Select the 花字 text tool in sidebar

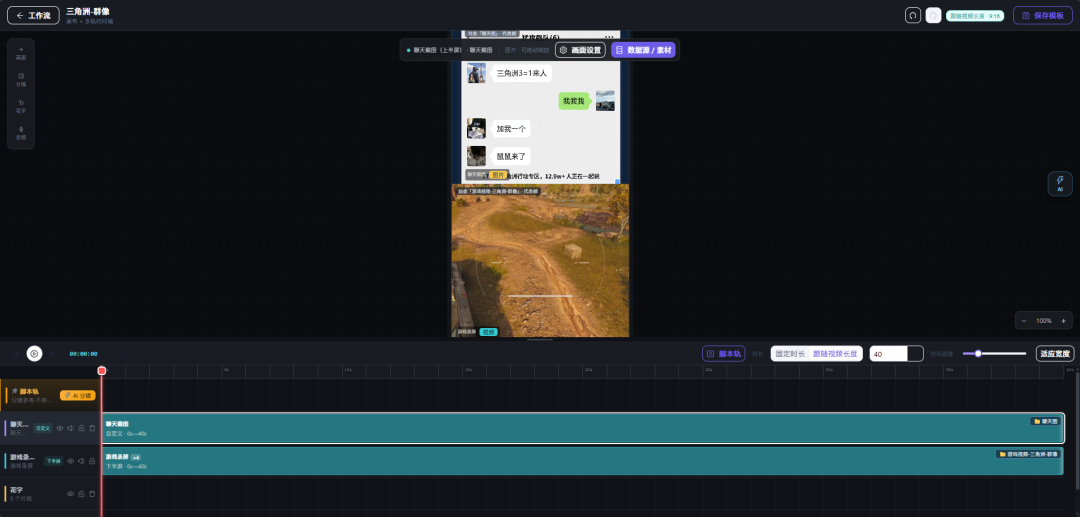(x=21, y=106)
